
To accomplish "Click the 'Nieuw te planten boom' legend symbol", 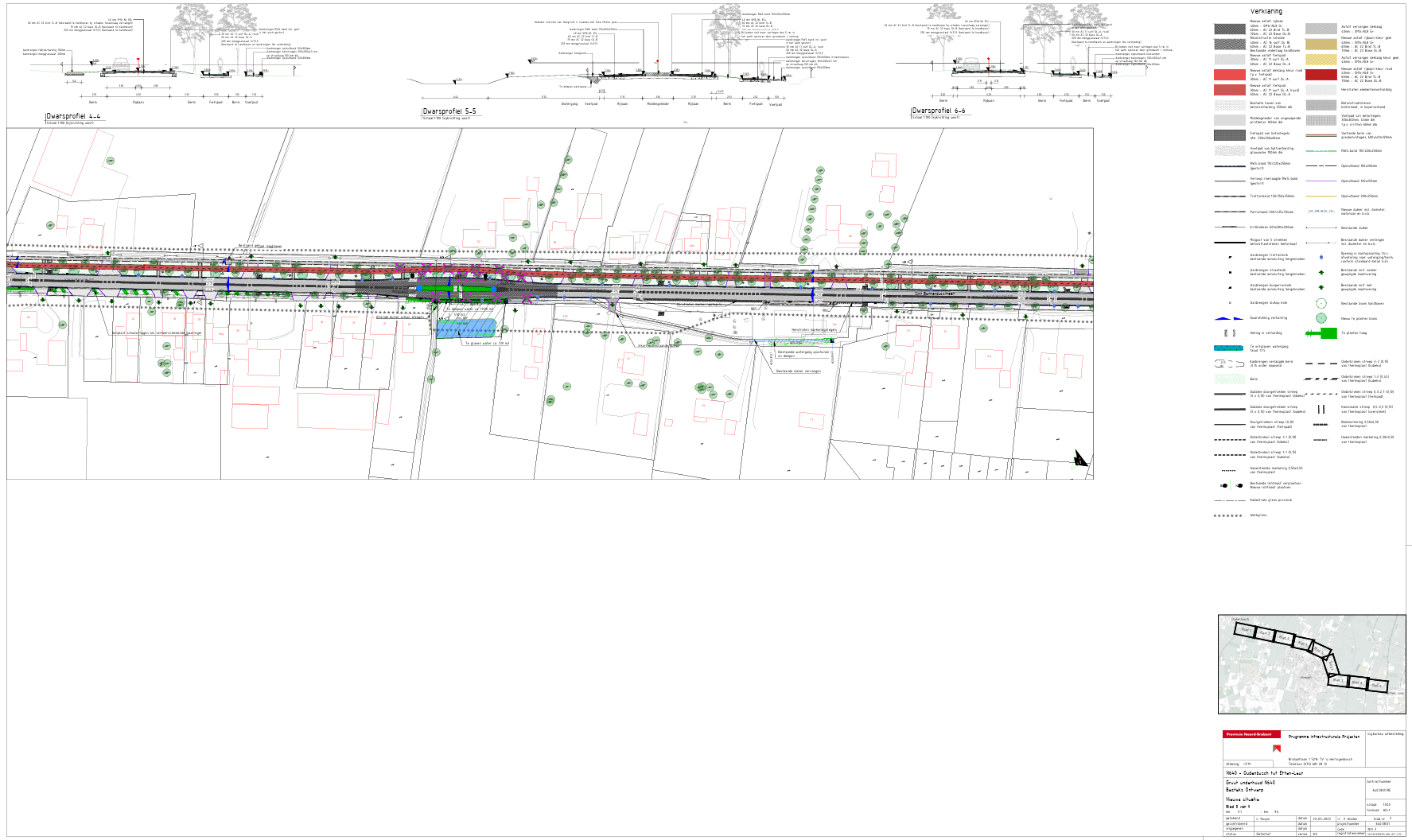I will (x=1321, y=318).
